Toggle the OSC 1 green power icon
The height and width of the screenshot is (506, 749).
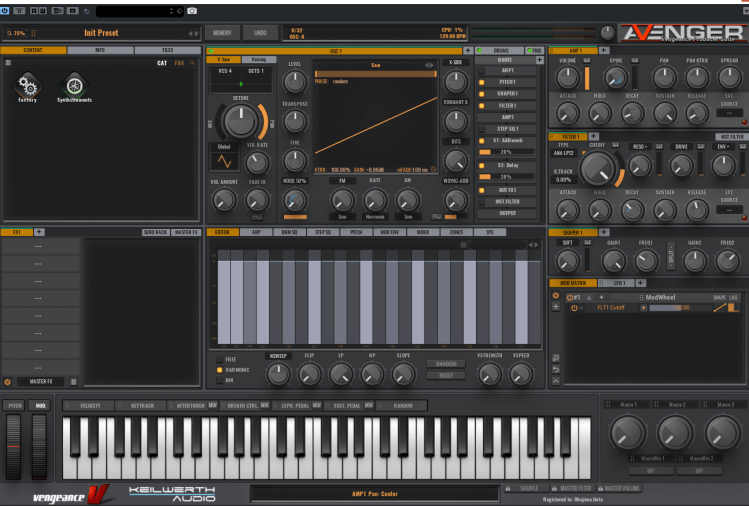pos(211,50)
